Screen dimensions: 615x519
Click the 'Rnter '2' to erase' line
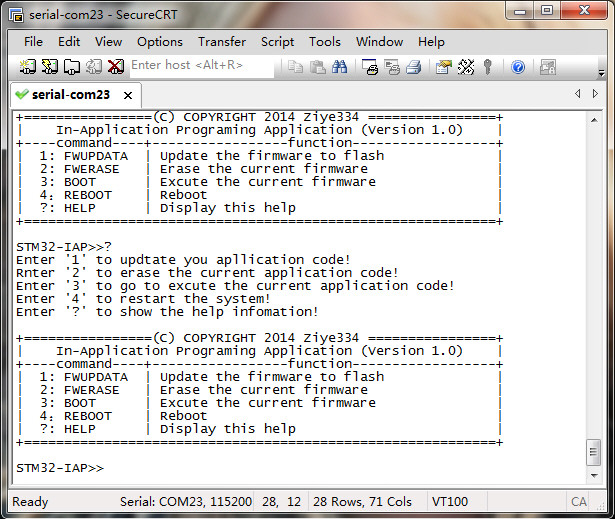207,273
